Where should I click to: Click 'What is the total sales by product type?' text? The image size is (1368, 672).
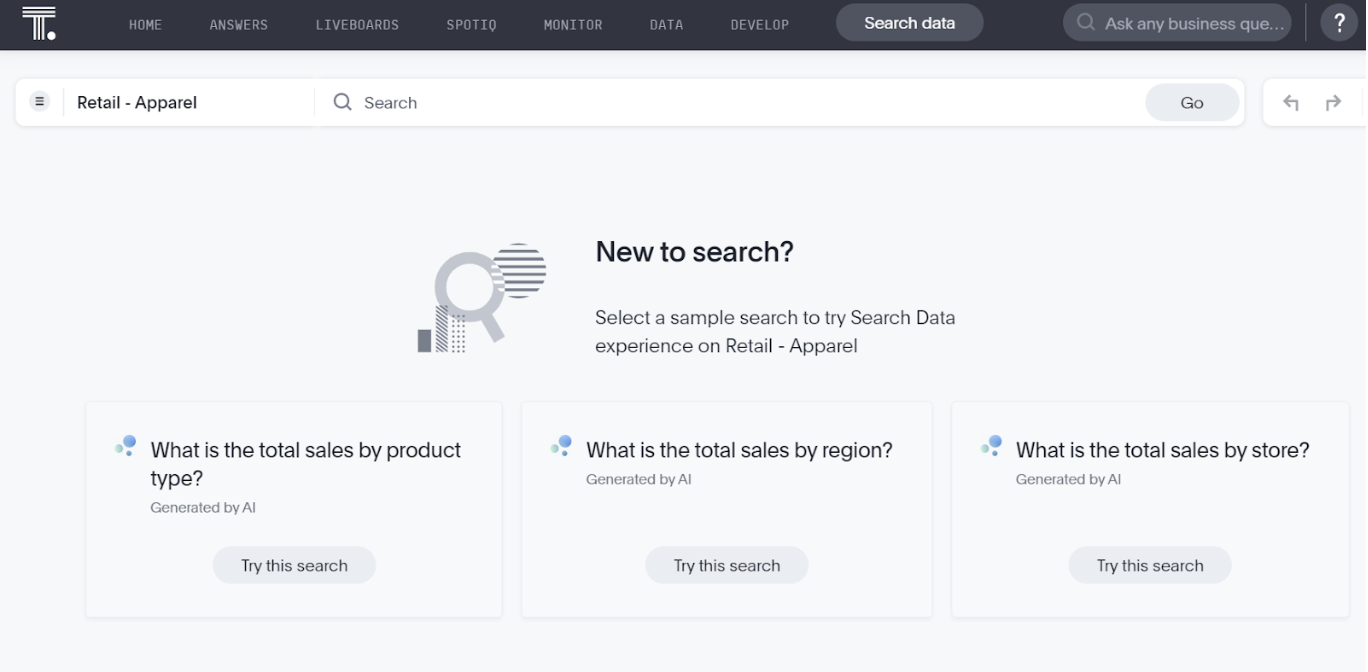click(306, 464)
